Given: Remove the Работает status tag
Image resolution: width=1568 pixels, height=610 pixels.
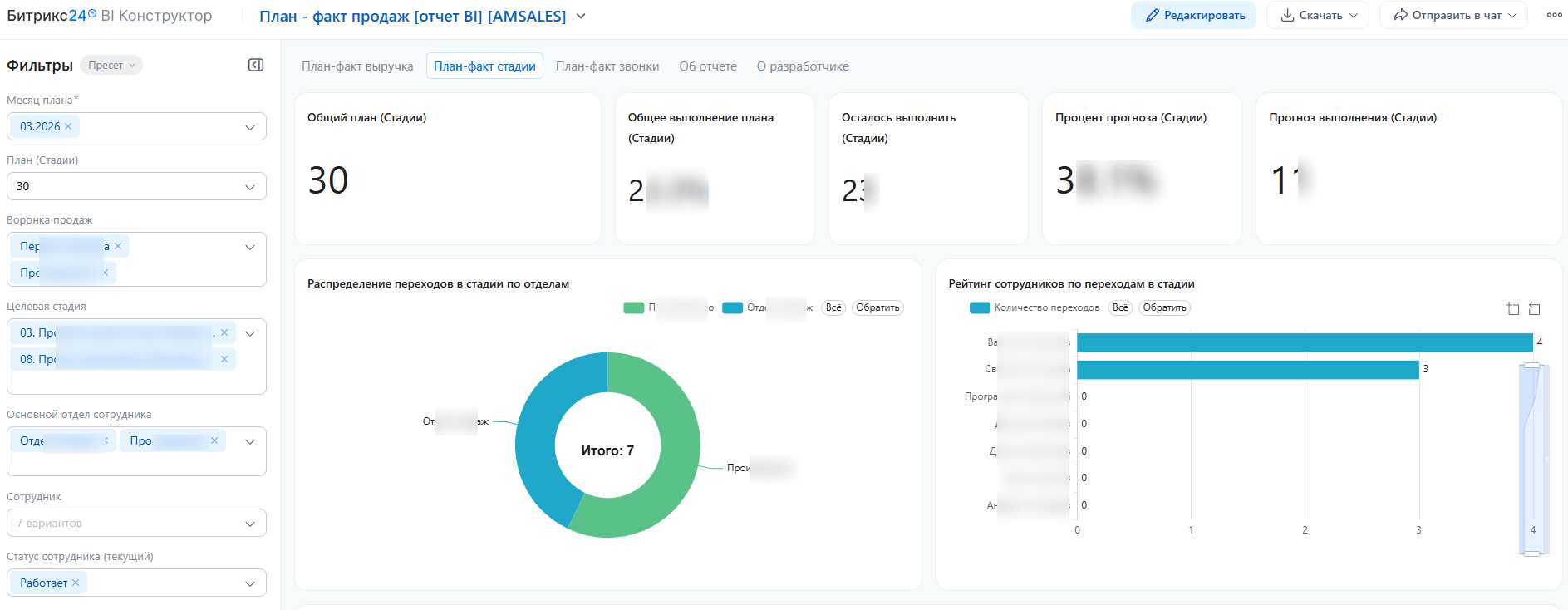Looking at the screenshot, I should 76,583.
